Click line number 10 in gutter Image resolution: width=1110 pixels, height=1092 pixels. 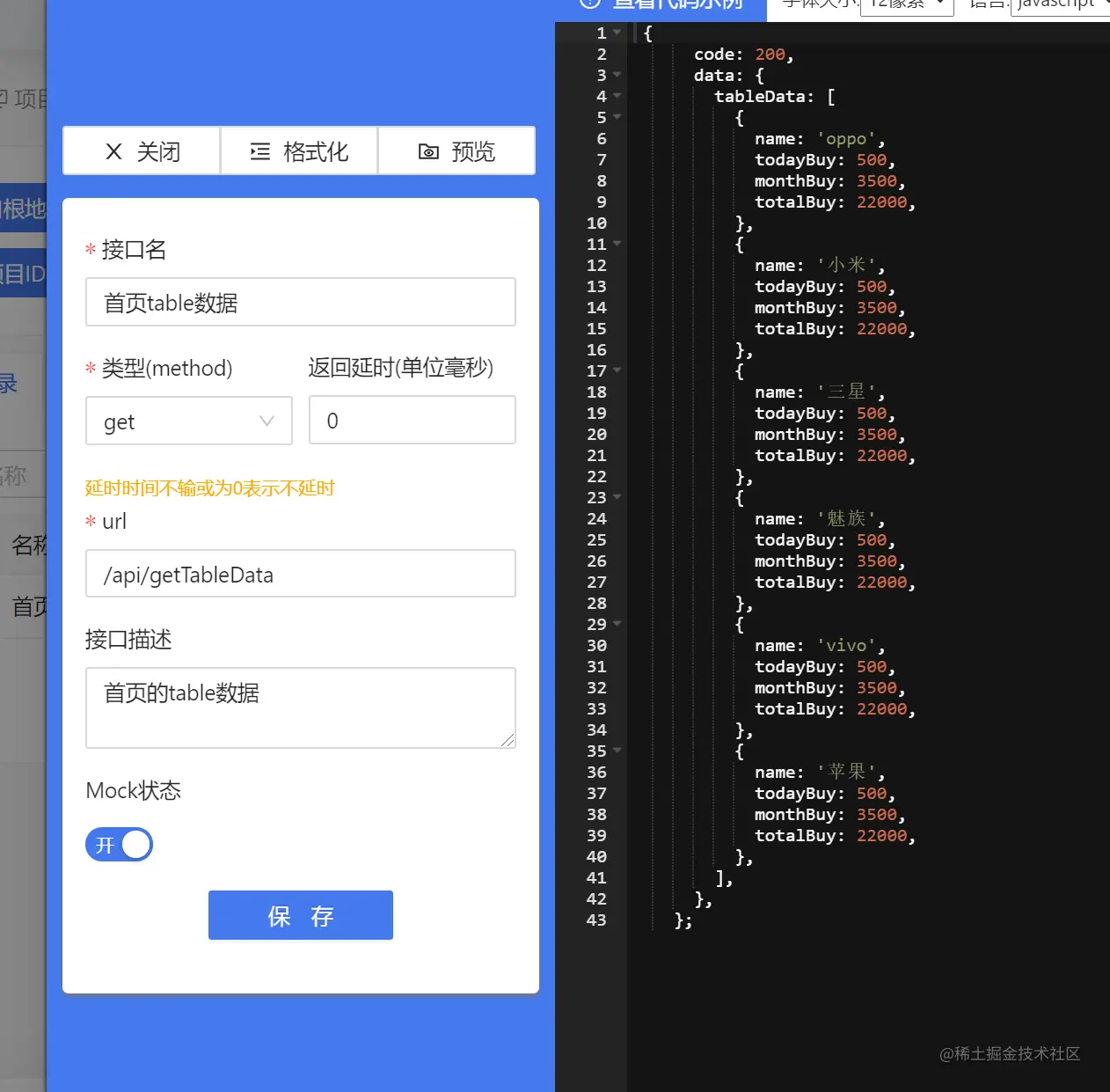pyautogui.click(x=596, y=224)
